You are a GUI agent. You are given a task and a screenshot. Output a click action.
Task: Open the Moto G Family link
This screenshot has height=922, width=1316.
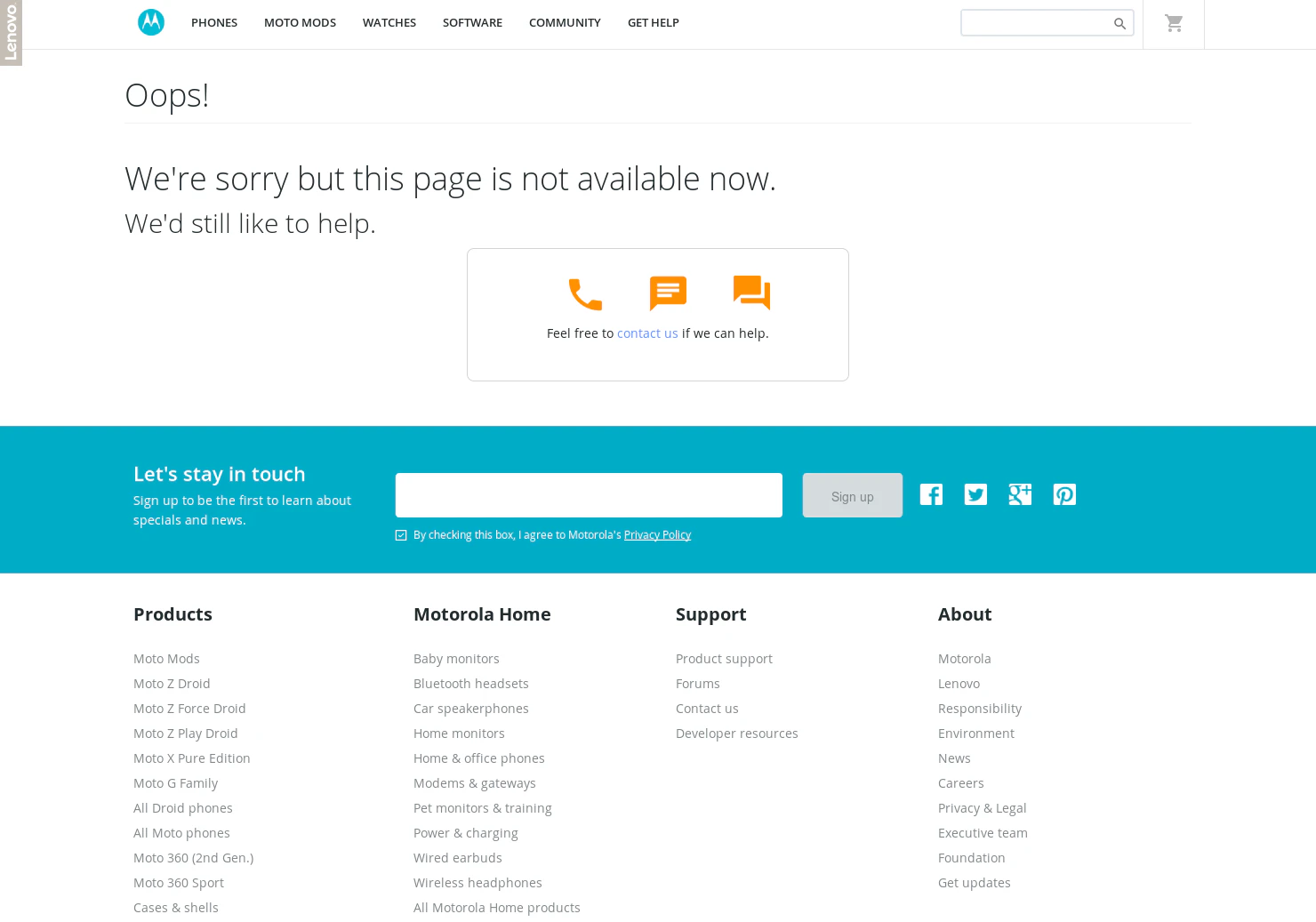tap(175, 783)
